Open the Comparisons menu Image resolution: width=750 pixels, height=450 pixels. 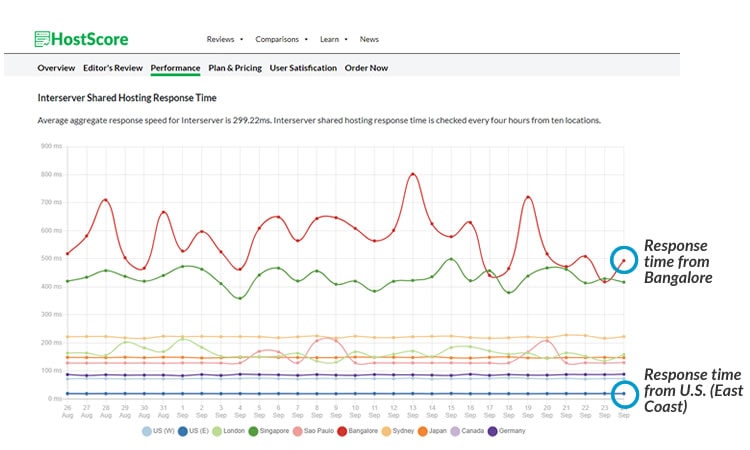coord(277,39)
